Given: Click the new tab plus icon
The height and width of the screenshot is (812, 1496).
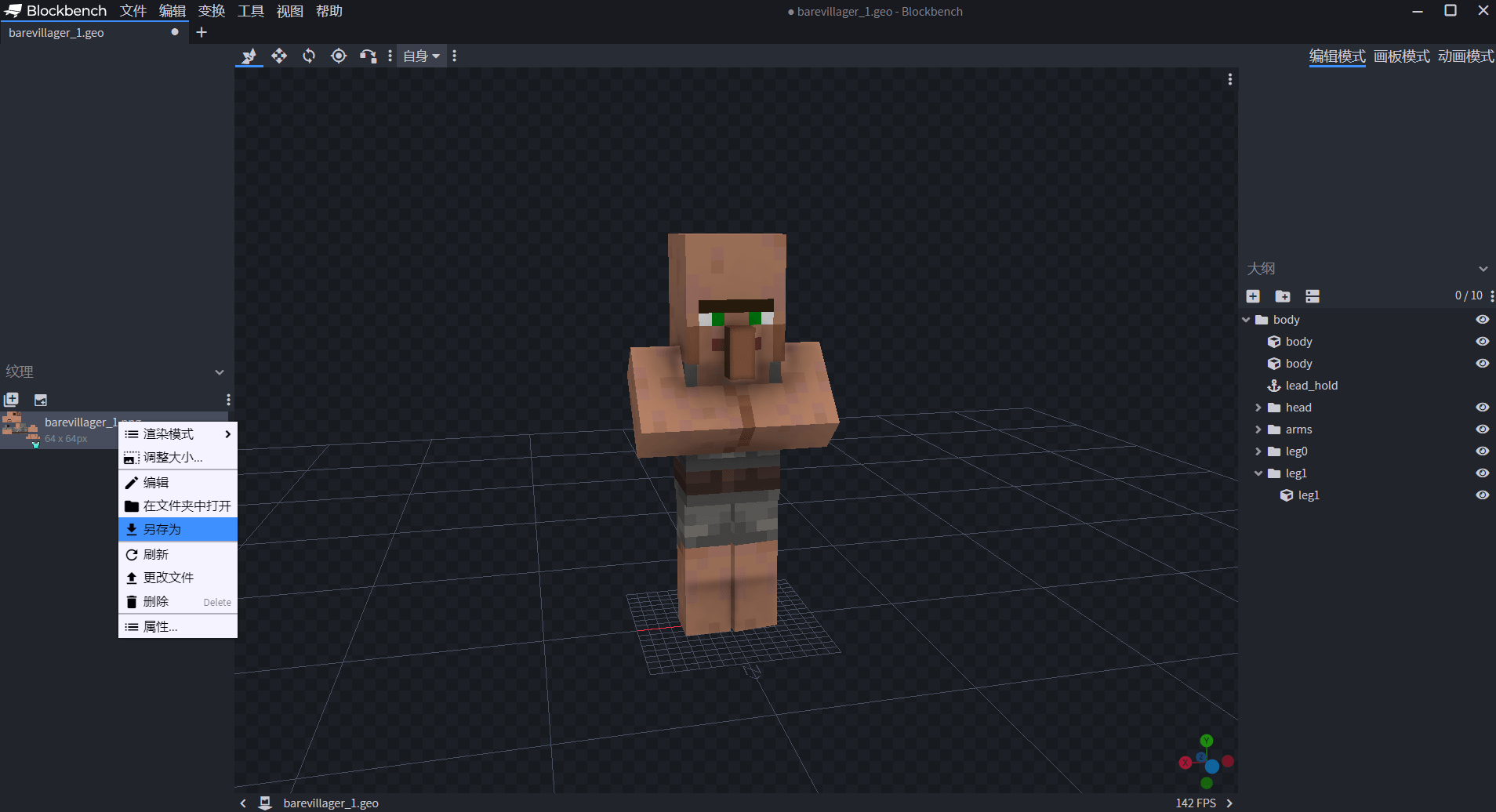Looking at the screenshot, I should (202, 32).
